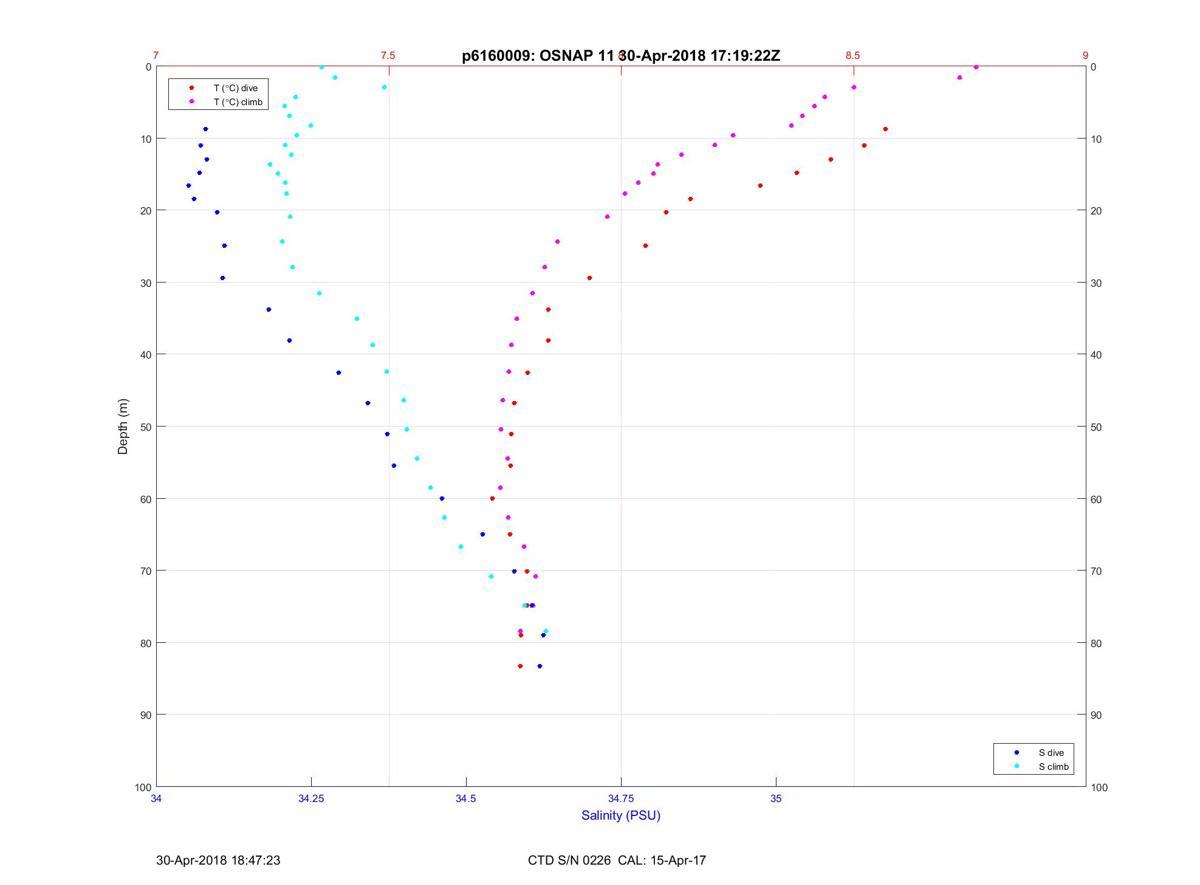The height and width of the screenshot is (885, 1200).
Task: Click salinity tick label '34' at axis origin
Action: 157,798
